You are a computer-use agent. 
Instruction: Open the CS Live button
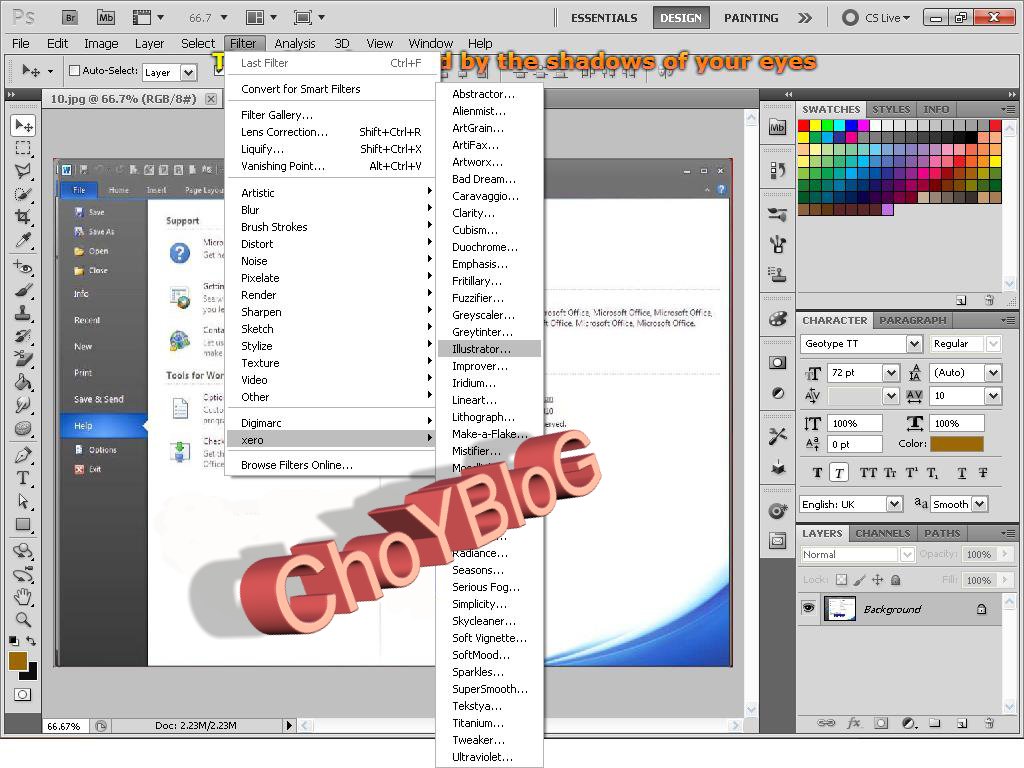click(876, 18)
